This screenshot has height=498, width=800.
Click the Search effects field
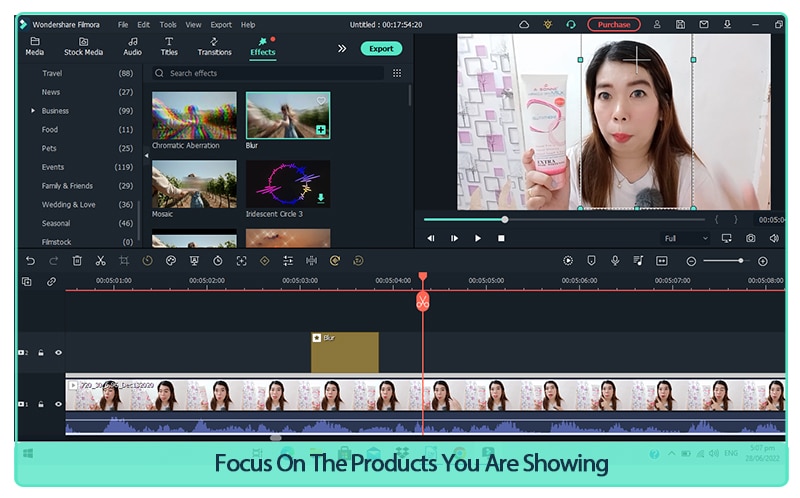point(268,73)
